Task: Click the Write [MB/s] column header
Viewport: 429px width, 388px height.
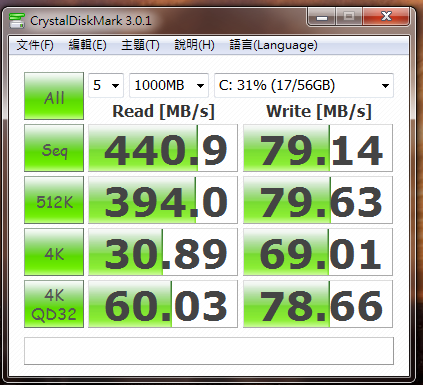Action: [x=319, y=111]
